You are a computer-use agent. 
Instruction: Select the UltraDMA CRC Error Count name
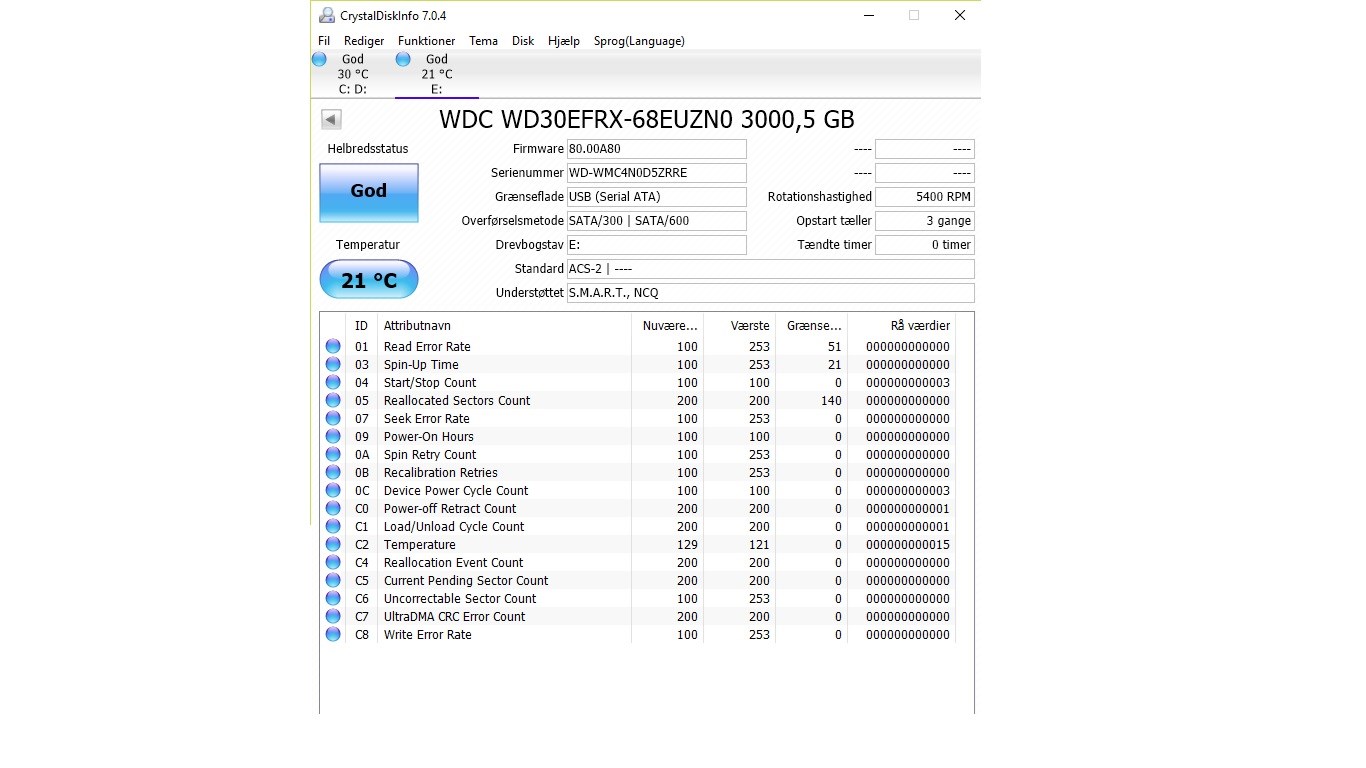click(x=454, y=617)
